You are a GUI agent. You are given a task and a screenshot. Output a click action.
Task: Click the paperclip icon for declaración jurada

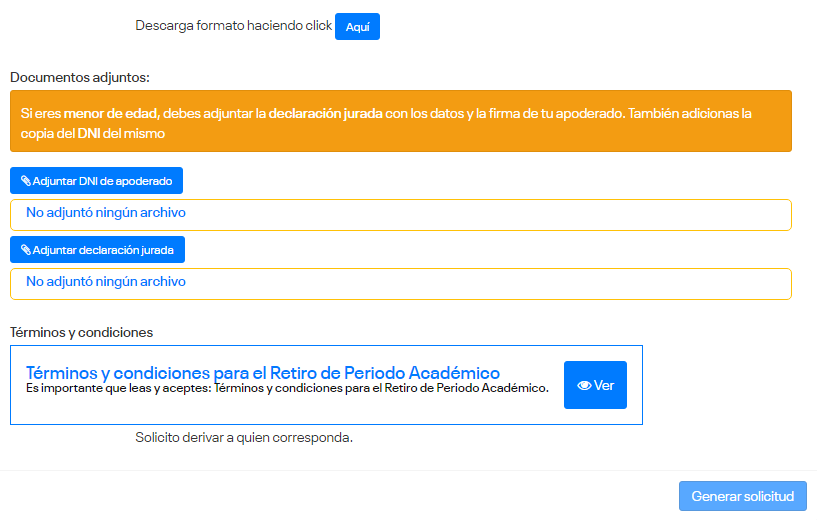click(25, 249)
